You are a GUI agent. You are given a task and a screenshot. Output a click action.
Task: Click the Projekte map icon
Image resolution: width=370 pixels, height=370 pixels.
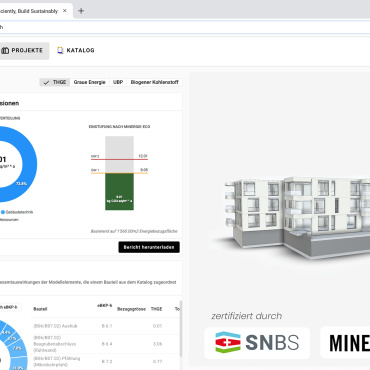pyautogui.click(x=5, y=51)
